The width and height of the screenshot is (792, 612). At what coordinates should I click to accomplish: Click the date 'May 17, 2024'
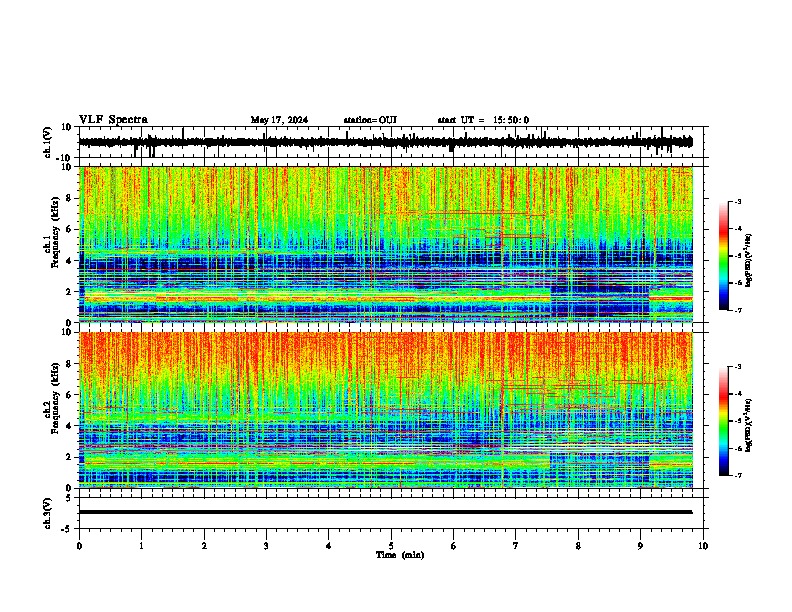point(279,120)
